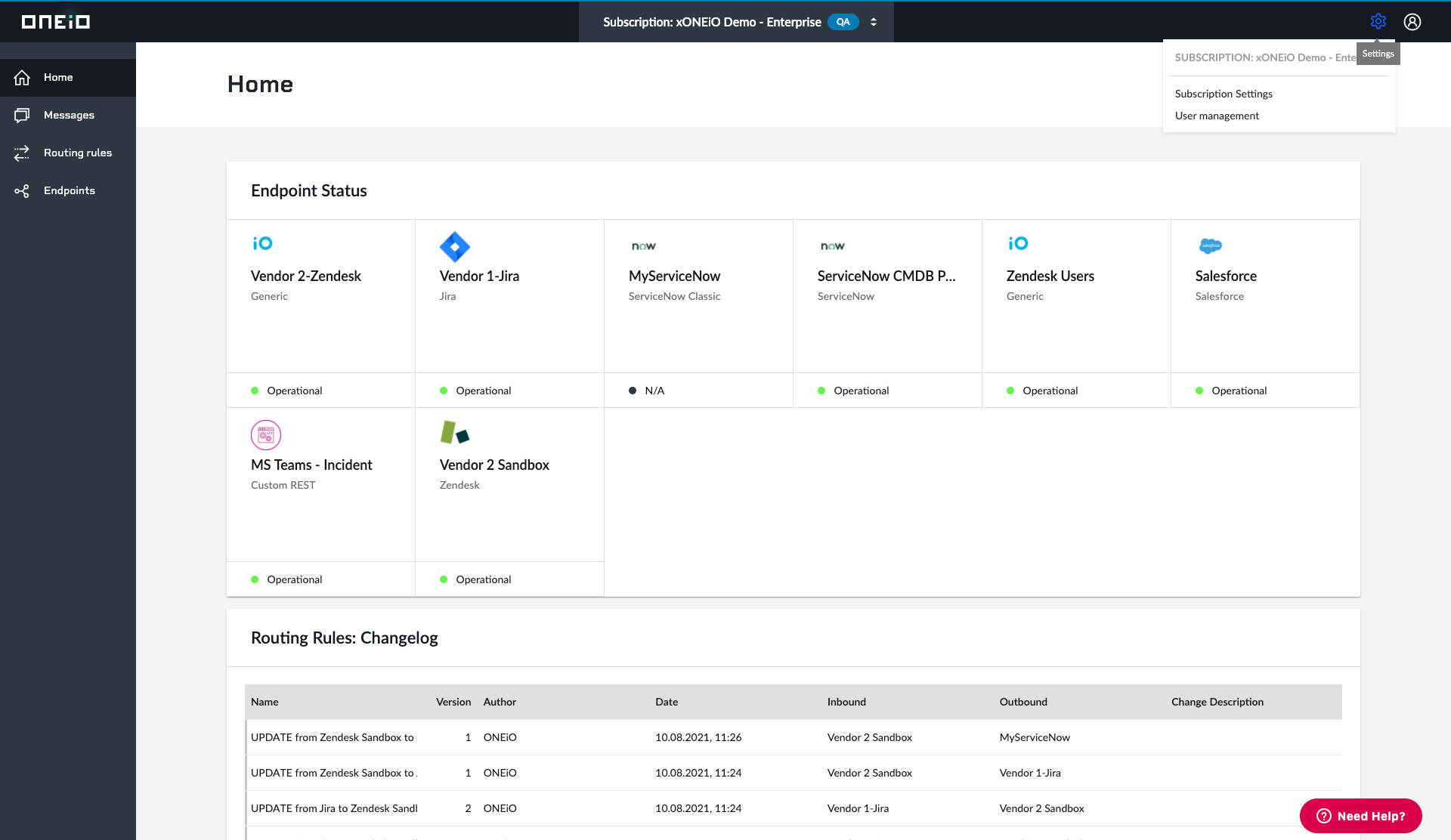Open Endpoints in the sidebar
The width and height of the screenshot is (1451, 840).
[68, 190]
